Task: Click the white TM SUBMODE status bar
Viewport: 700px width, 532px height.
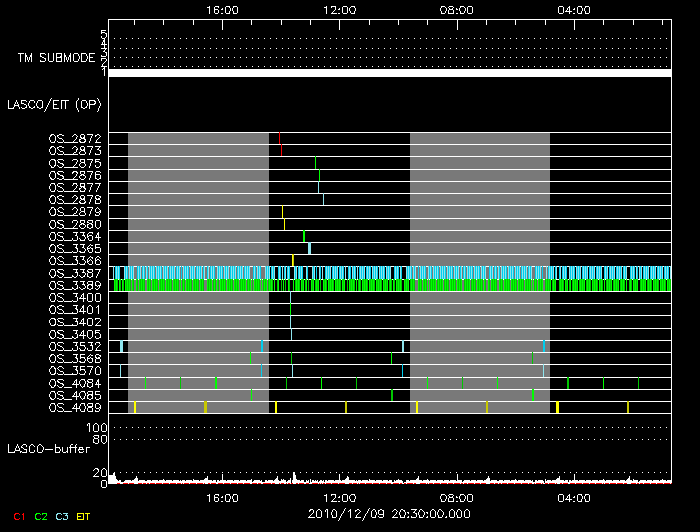Action: click(x=389, y=73)
